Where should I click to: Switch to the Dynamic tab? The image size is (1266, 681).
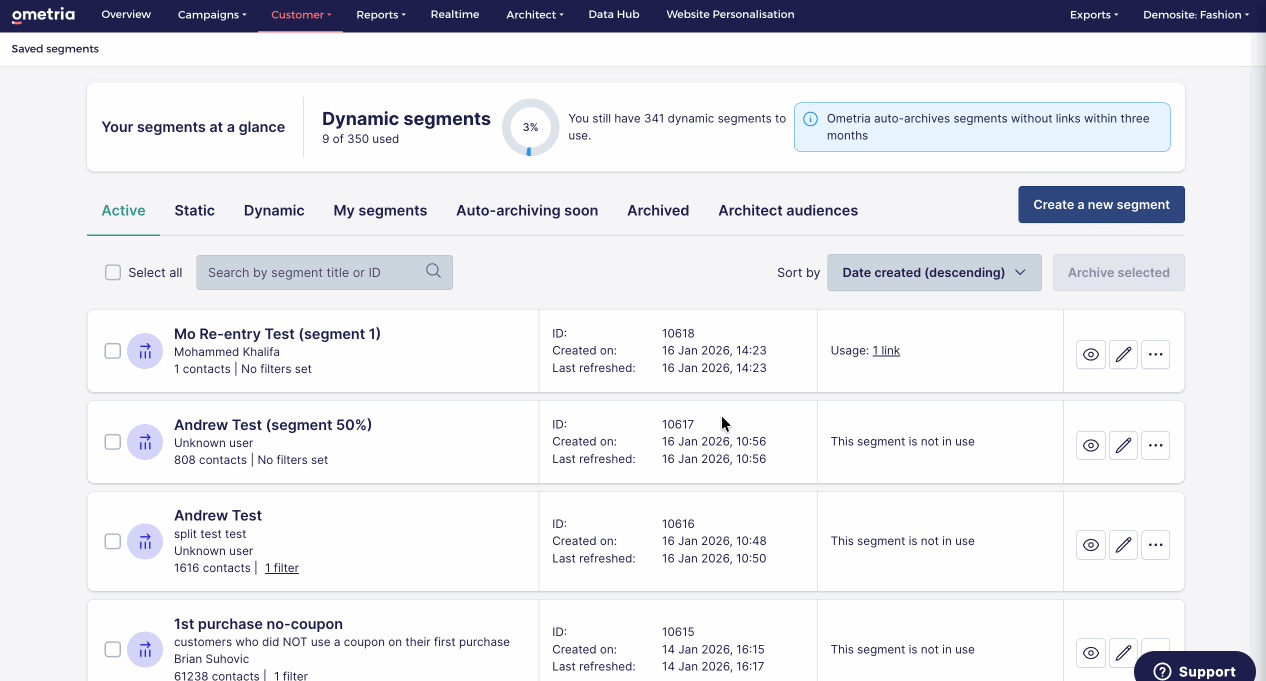coord(274,210)
